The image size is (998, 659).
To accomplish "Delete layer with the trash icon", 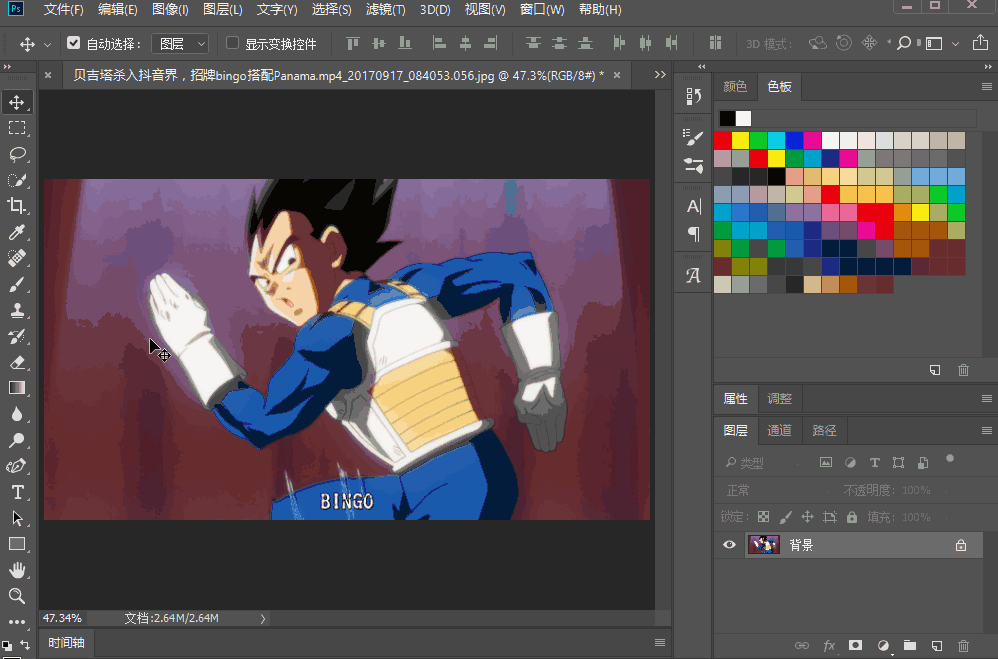I will (x=964, y=646).
